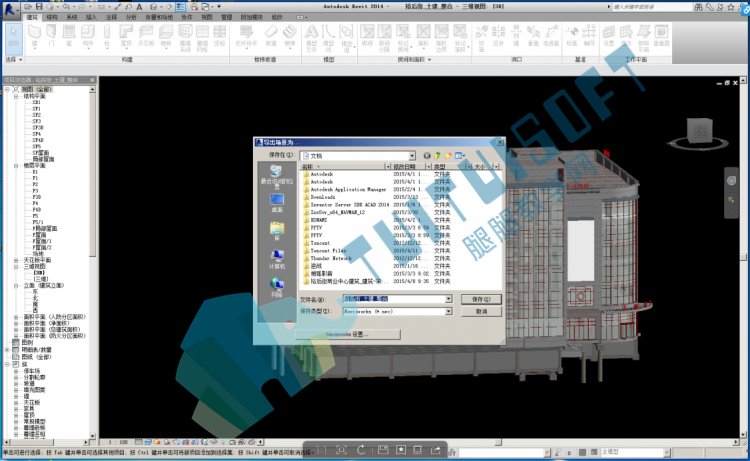This screenshot has height=461, width=750.
Task: Click the file name input field
Action: pos(394,299)
